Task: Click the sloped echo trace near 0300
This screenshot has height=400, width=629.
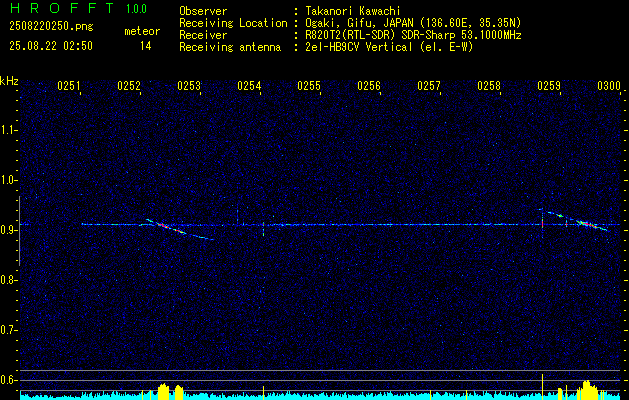Action: (x=577, y=221)
